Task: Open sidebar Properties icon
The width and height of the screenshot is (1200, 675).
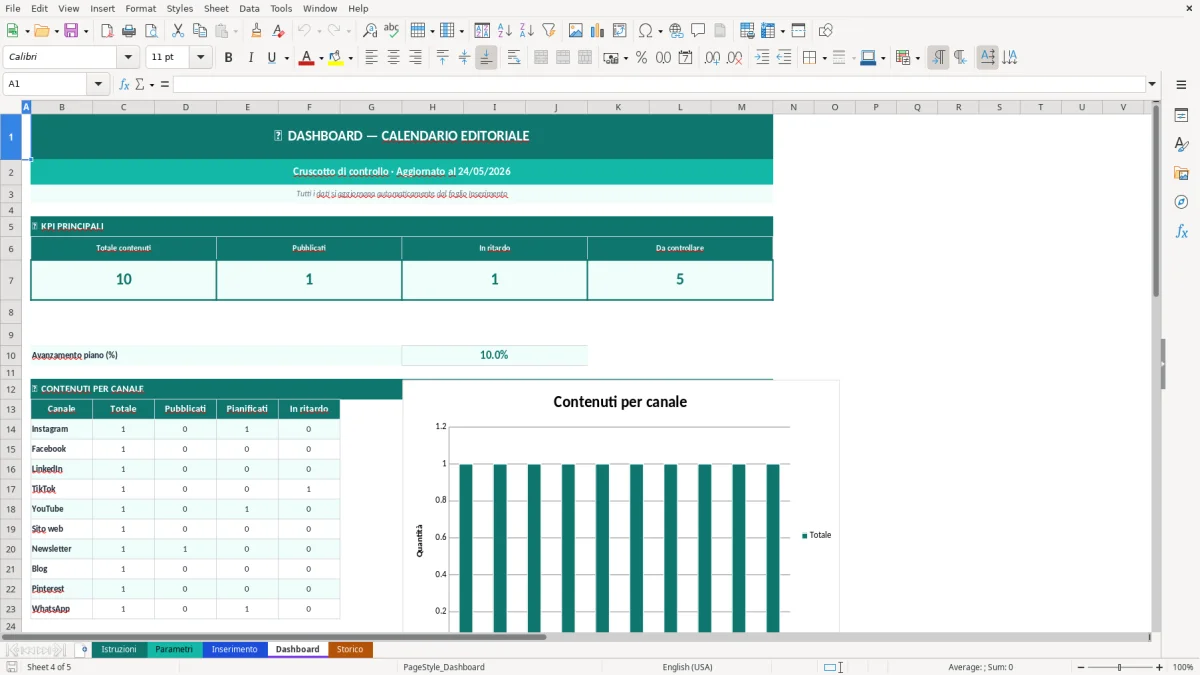Action: (1181, 115)
